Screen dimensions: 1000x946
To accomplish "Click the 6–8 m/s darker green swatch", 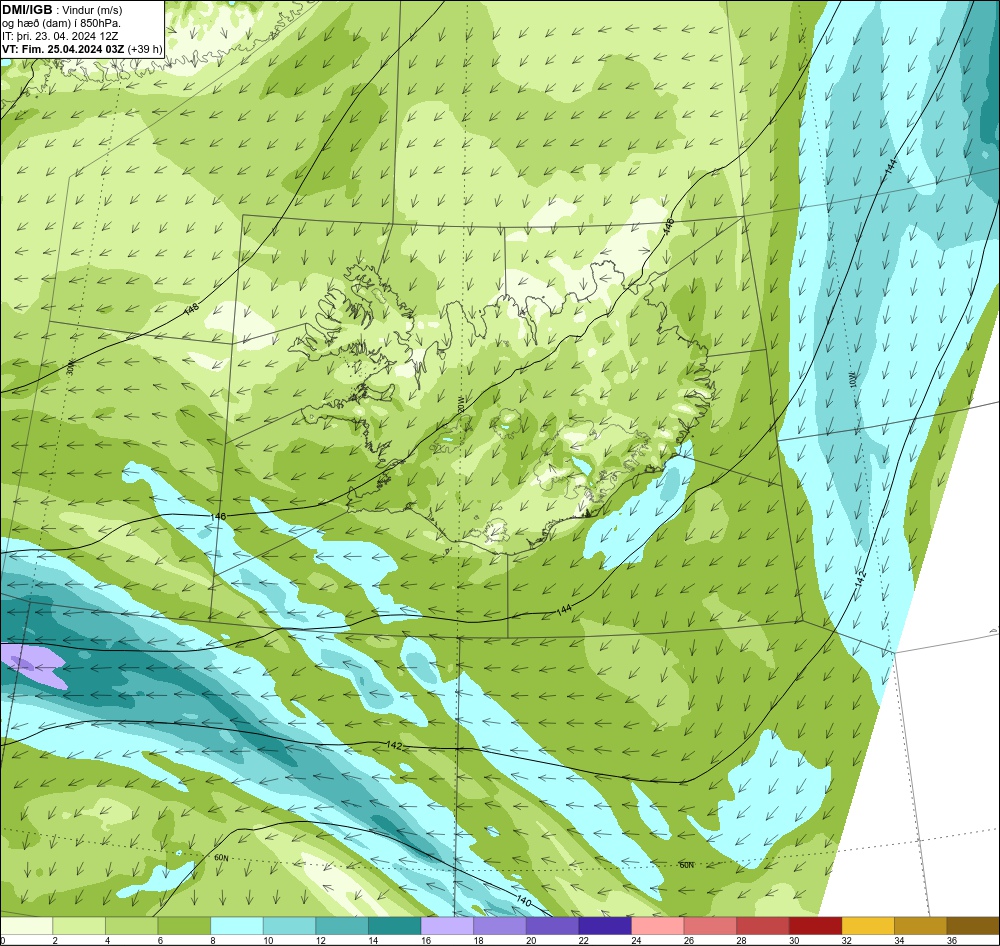I will pyautogui.click(x=184, y=926).
